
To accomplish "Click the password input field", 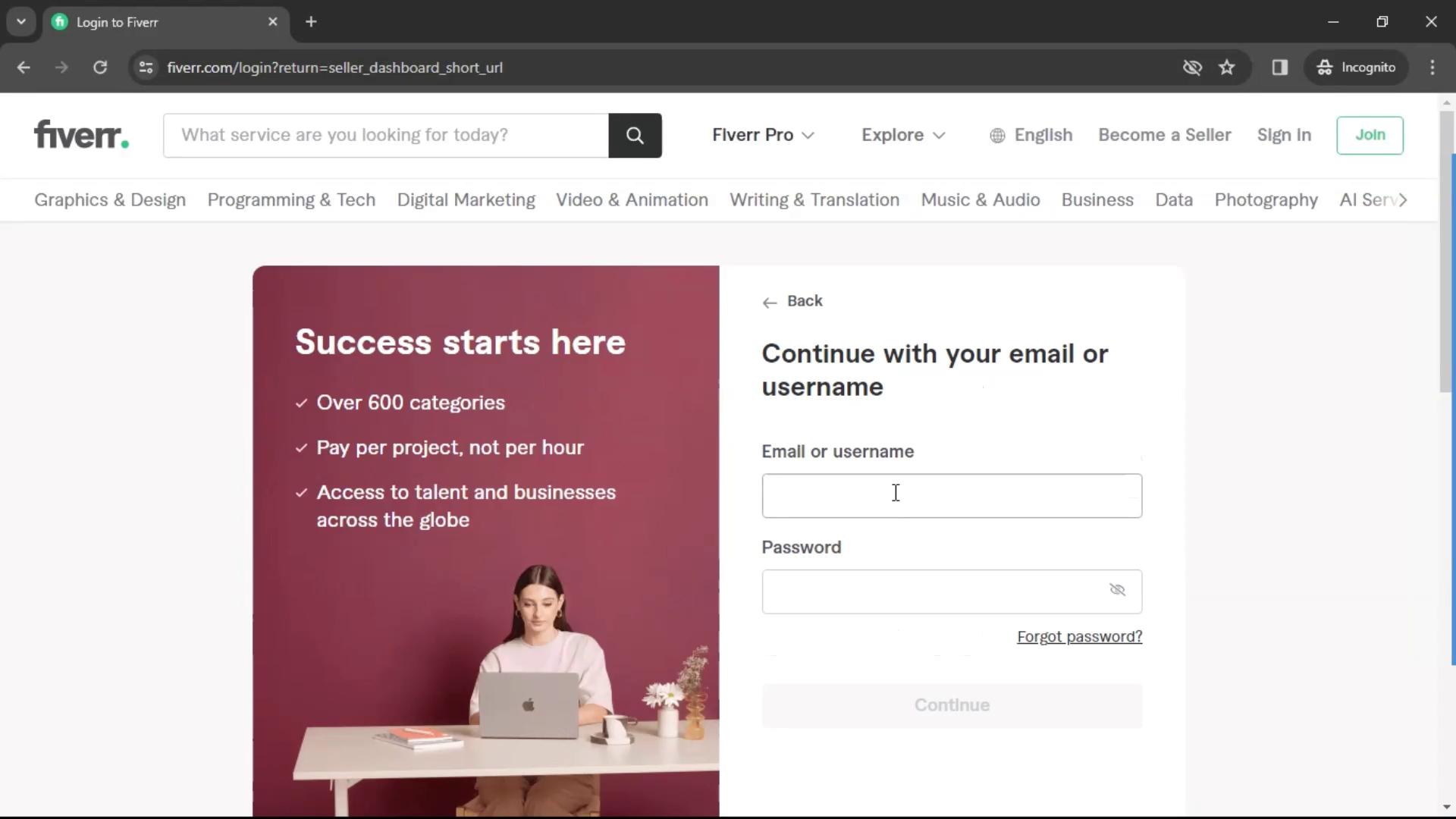I will click(952, 591).
